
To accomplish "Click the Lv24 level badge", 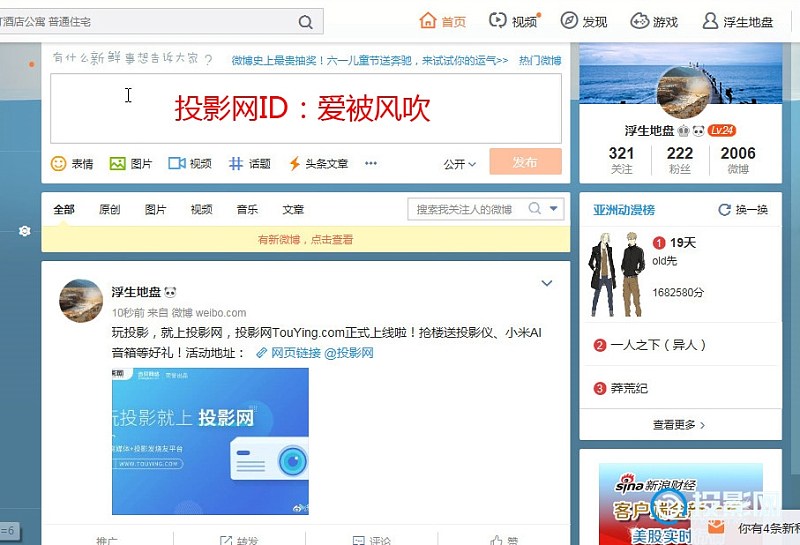I will (x=721, y=131).
